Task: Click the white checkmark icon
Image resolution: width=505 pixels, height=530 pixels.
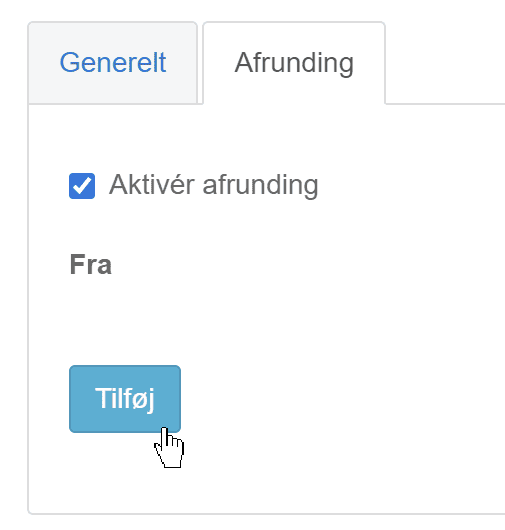Action: pyautogui.click(x=82, y=186)
